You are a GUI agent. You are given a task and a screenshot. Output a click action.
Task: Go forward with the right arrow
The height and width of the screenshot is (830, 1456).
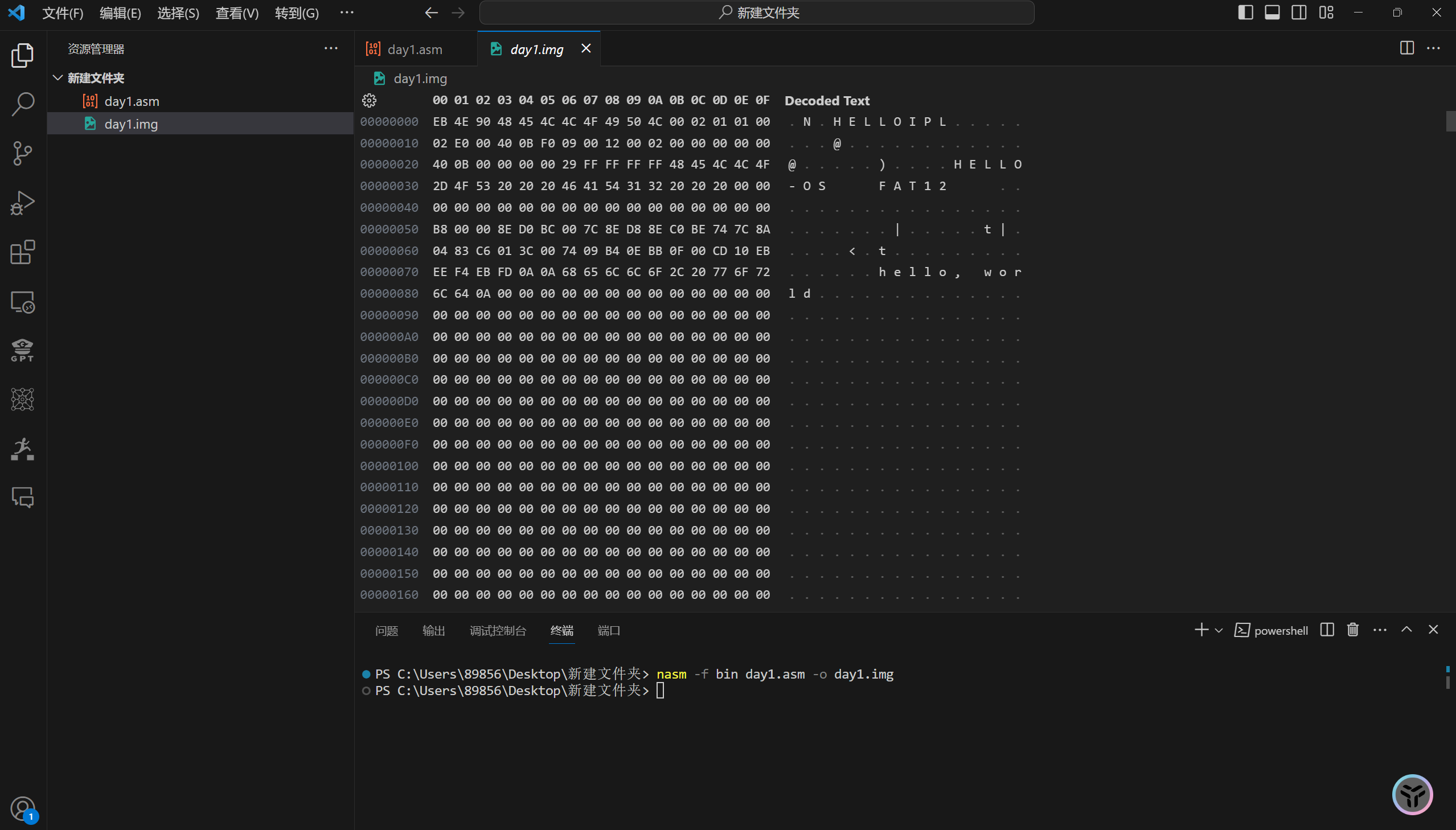tap(458, 13)
